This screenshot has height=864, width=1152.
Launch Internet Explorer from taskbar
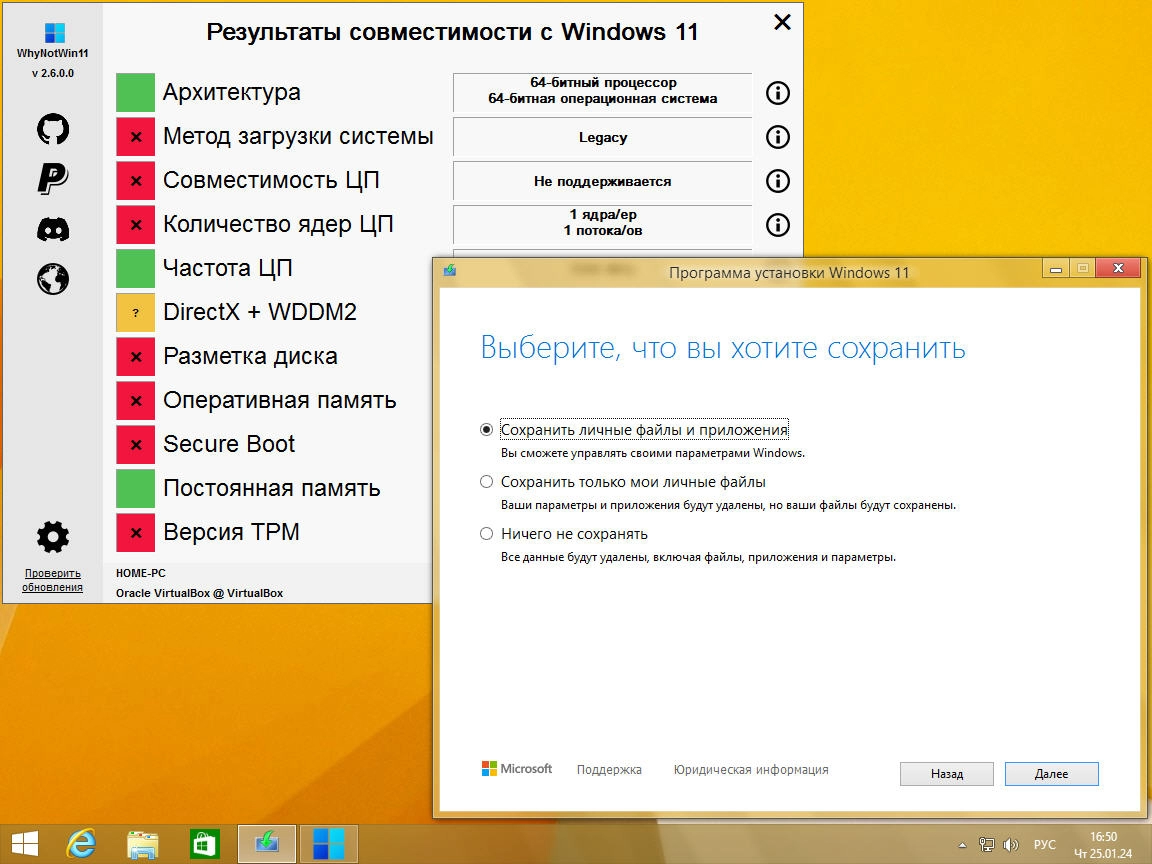81,844
